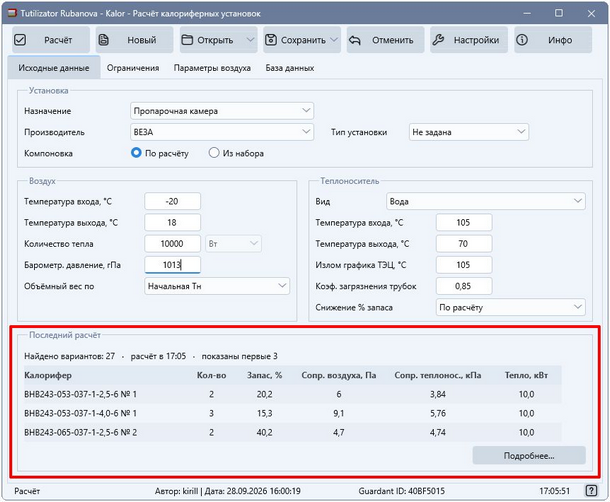This screenshot has width=610, height=502.
Task: Click Найдено вариантов: 27 text
Action: click(70, 356)
